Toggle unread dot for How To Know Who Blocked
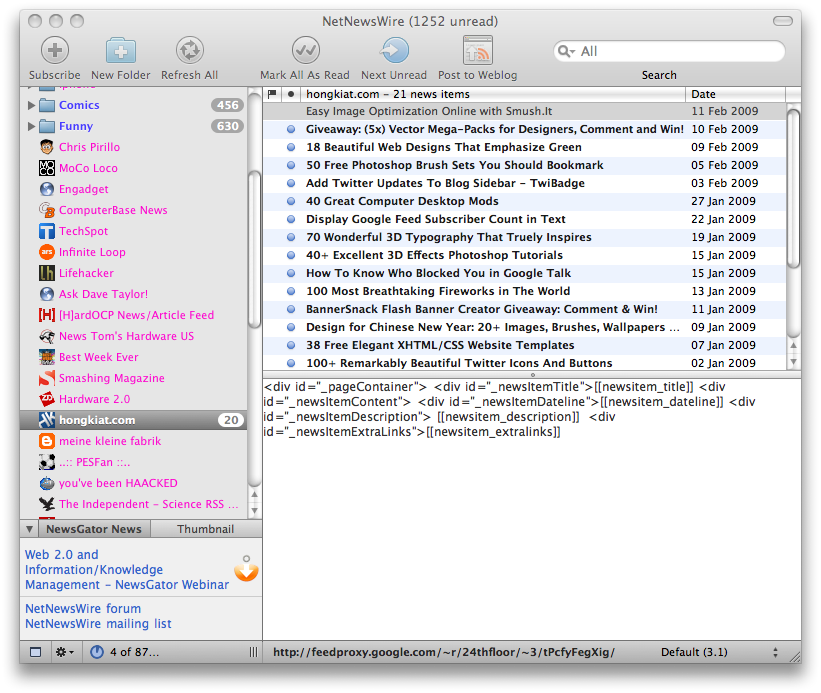The height and width of the screenshot is (693, 821). click(x=291, y=273)
